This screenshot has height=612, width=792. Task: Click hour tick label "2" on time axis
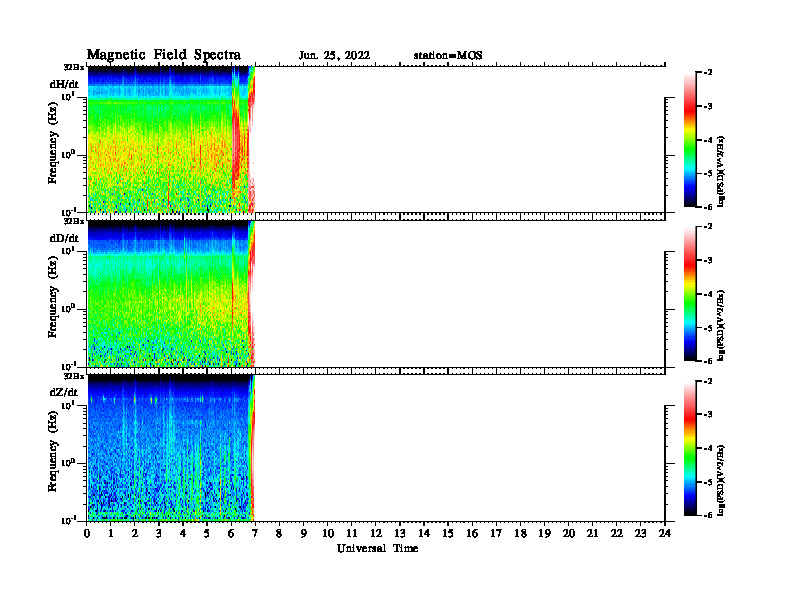pos(135,533)
